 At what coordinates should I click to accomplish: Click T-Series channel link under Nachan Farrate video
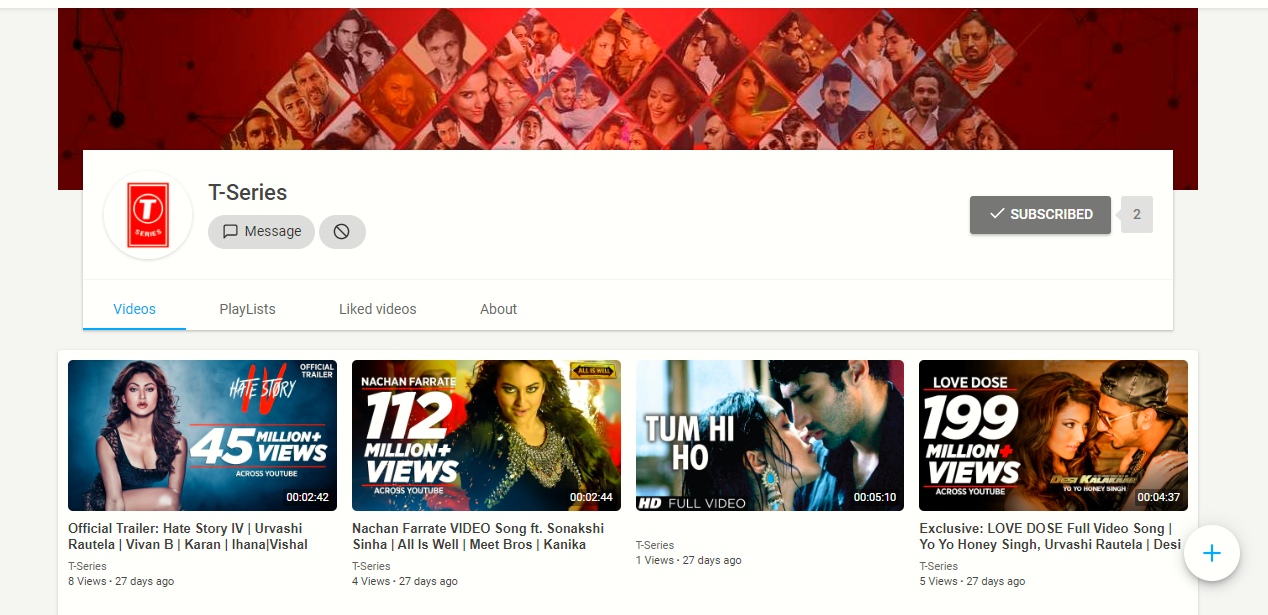pos(371,566)
